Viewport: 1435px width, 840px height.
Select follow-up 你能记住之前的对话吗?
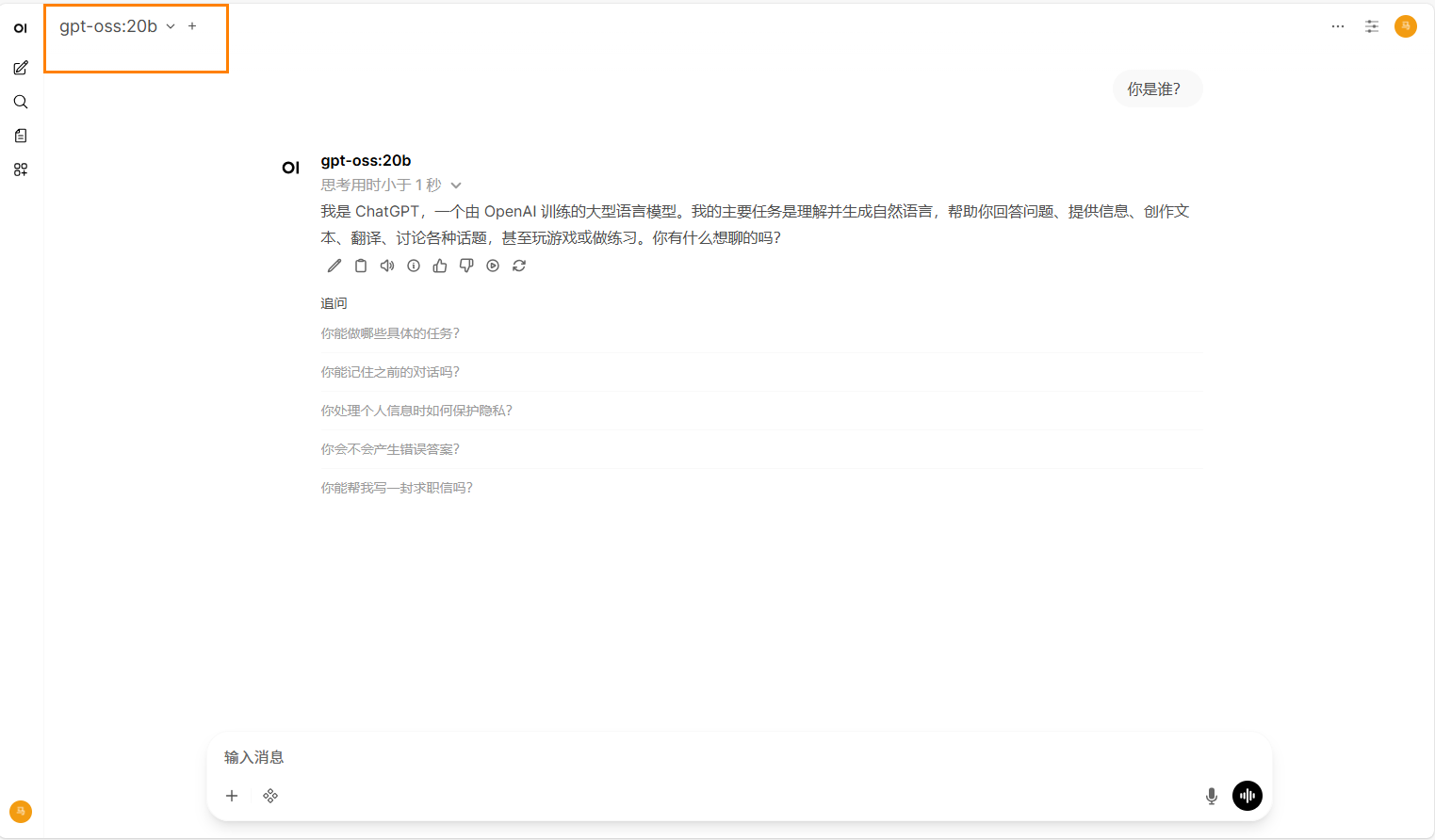(390, 372)
